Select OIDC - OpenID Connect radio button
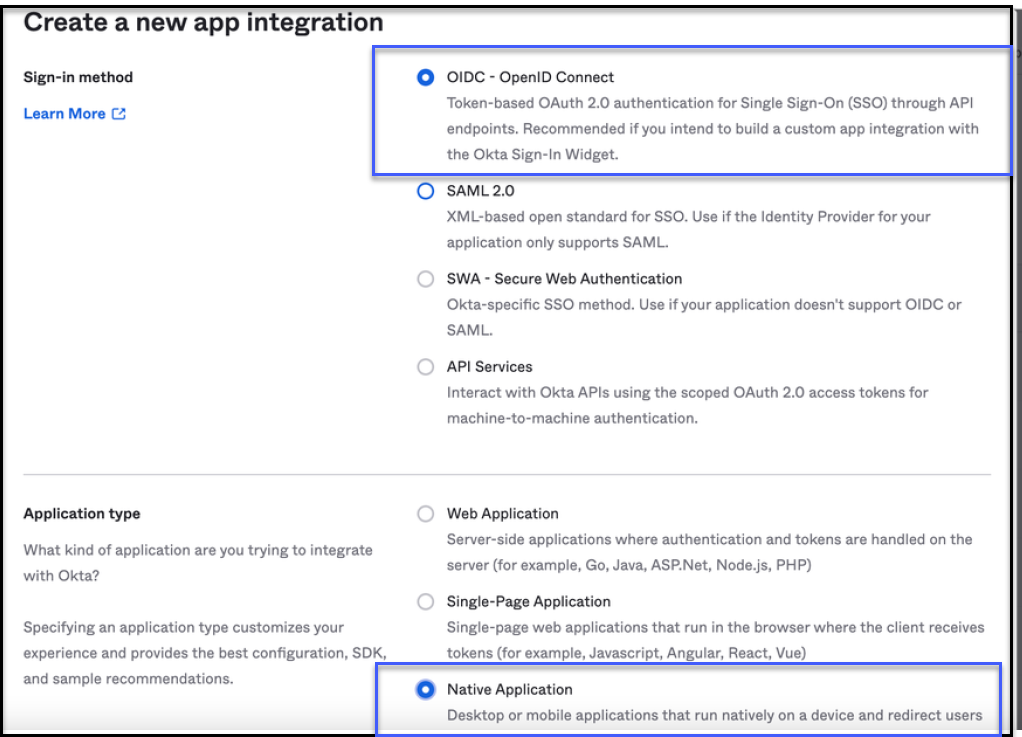Screen dimensions: 1022x737 [426, 78]
